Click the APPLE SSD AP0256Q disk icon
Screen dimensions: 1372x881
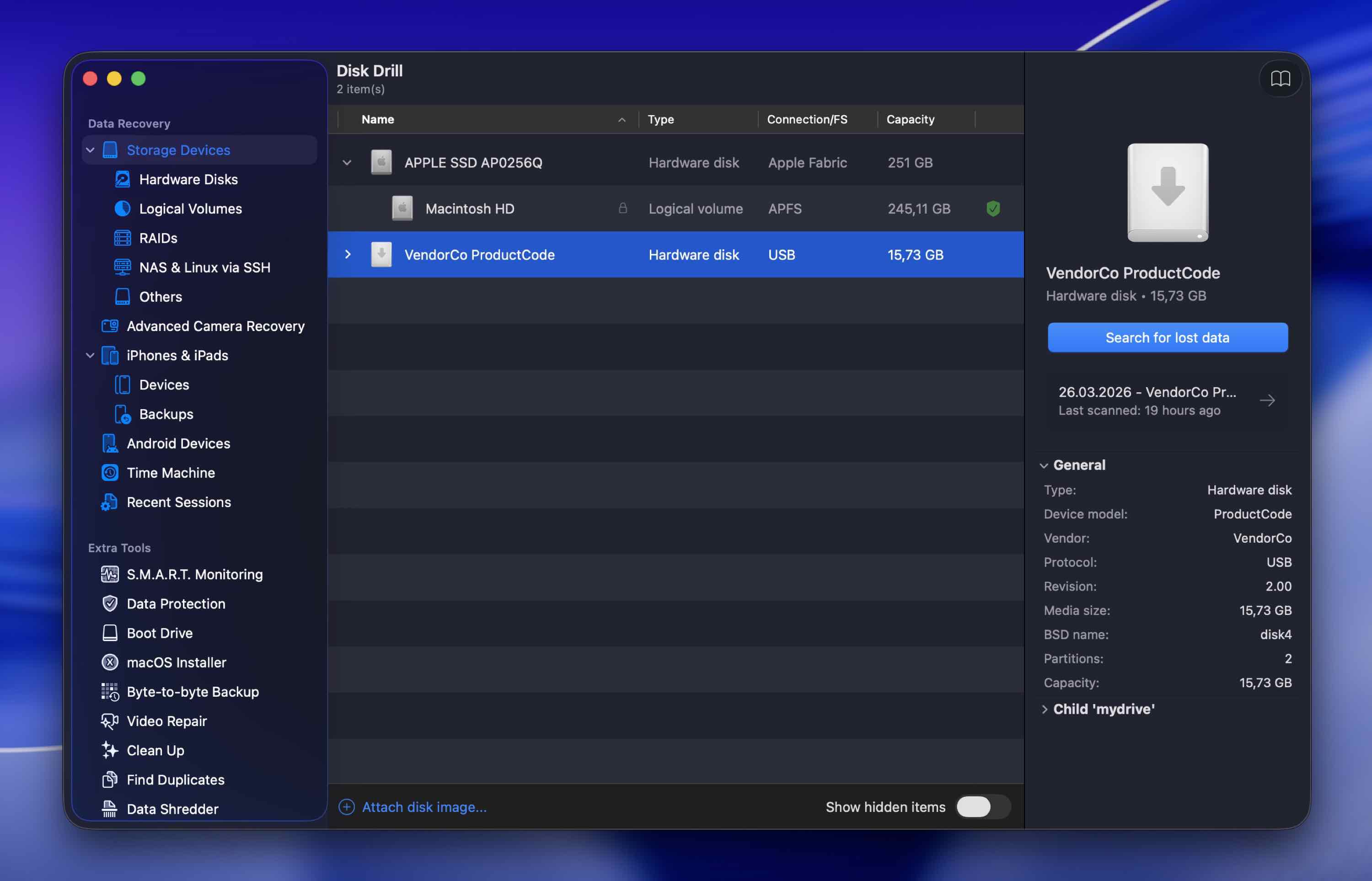pyautogui.click(x=381, y=162)
